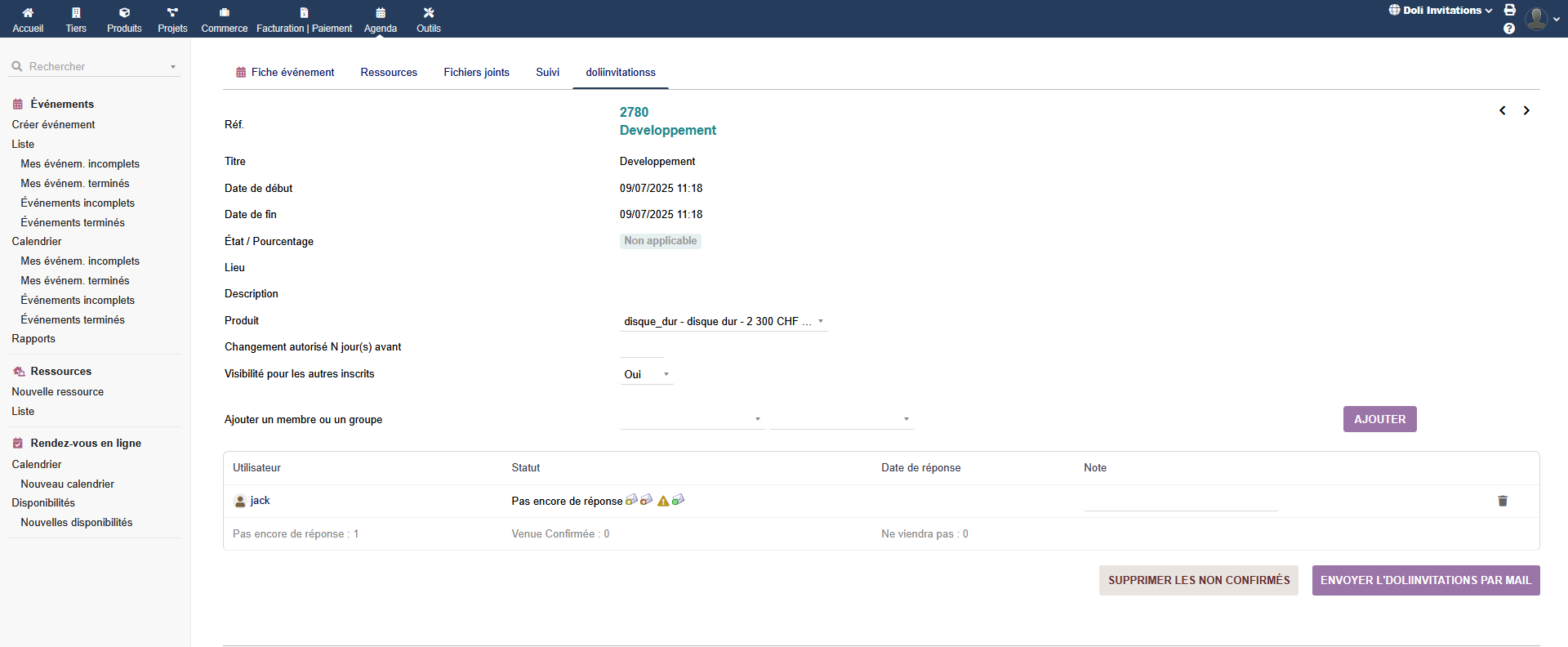The image size is (1568, 647).
Task: Expand the Doli Invitations entity selector
Action: 1441,11
